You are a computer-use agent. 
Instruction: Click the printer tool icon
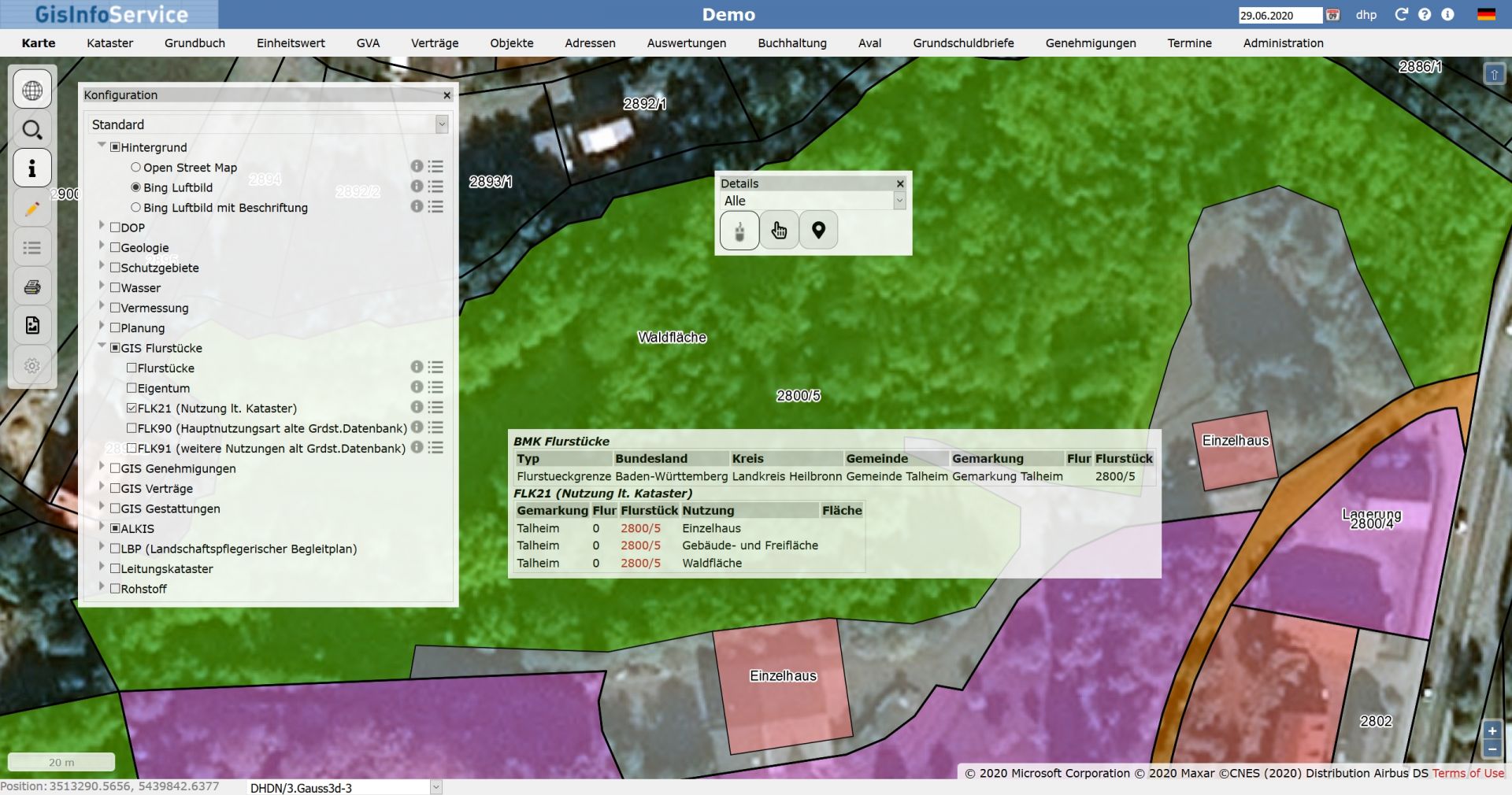pyautogui.click(x=32, y=287)
